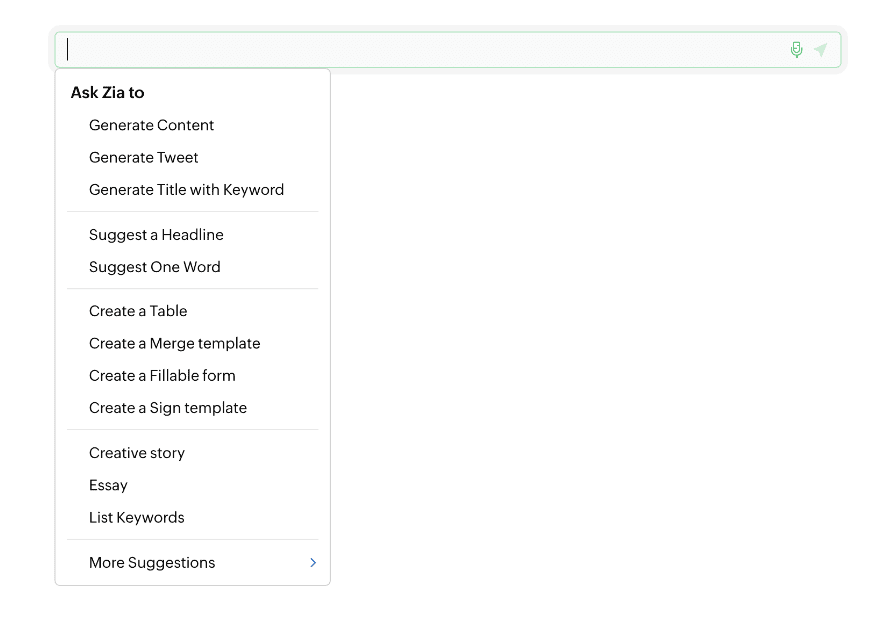Click the send arrow icon
This screenshot has height=624, width=878.
820,50
